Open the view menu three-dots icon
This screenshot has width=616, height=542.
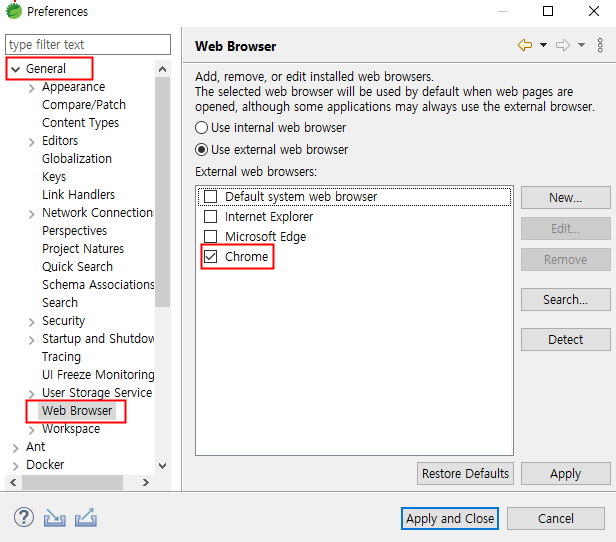tap(600, 46)
